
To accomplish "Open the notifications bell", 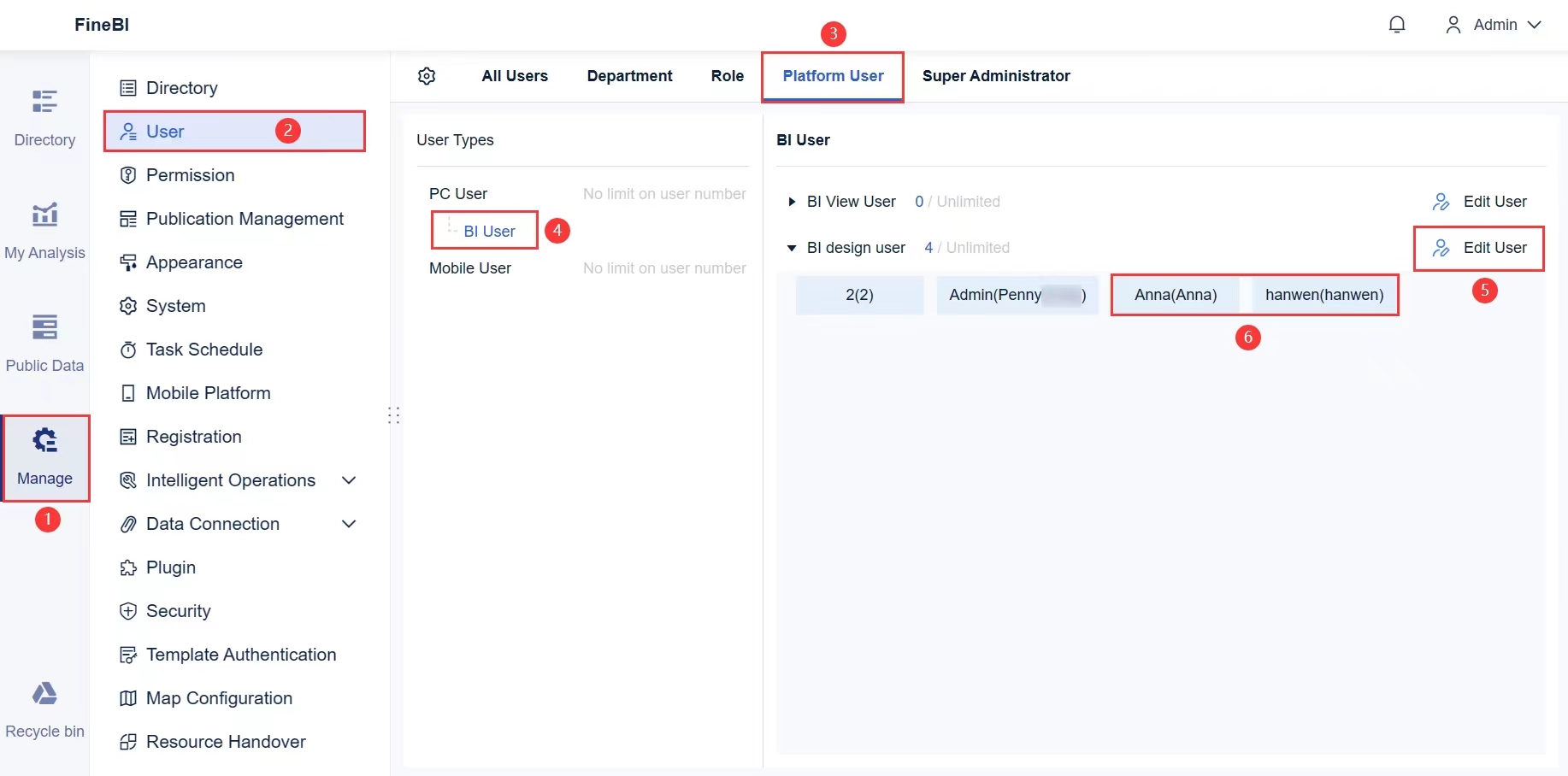I will click(1397, 25).
